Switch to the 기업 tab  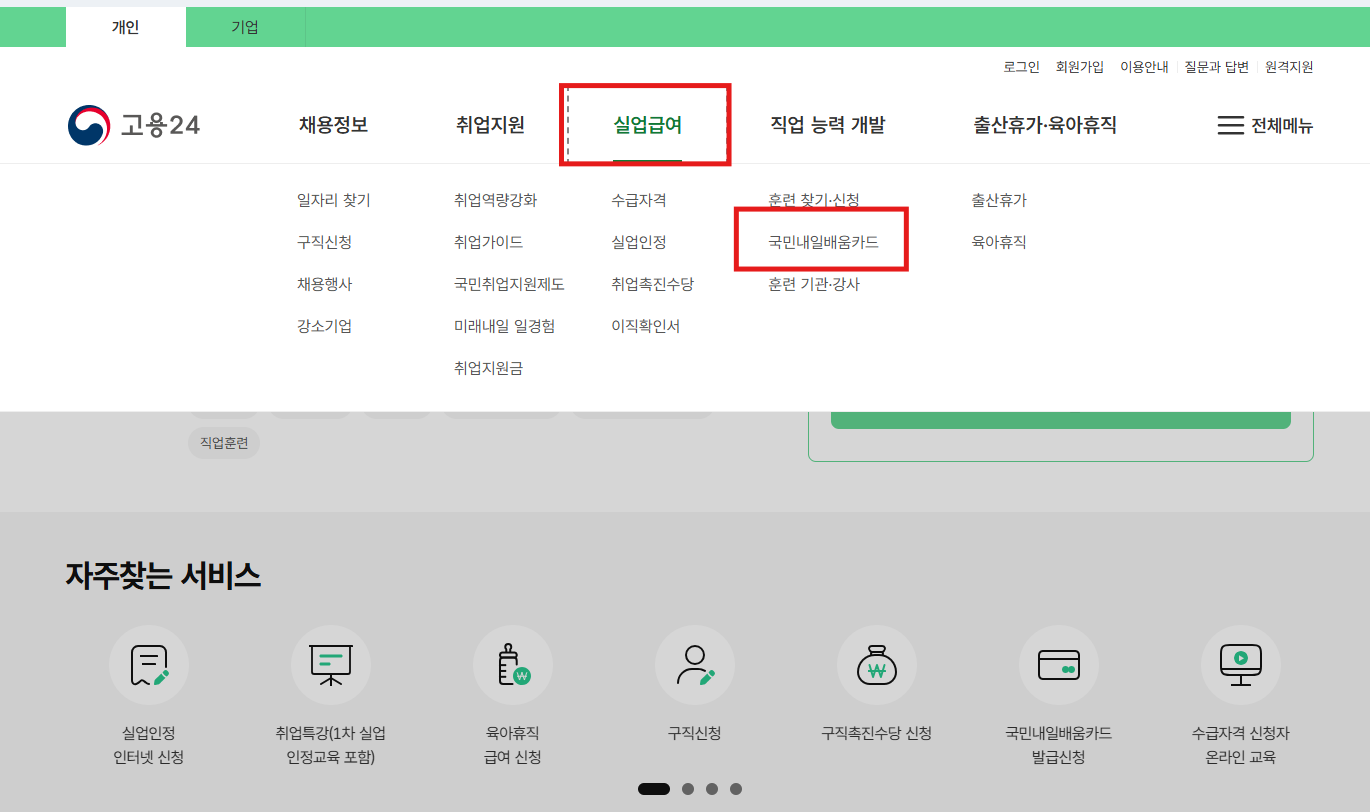click(x=245, y=27)
